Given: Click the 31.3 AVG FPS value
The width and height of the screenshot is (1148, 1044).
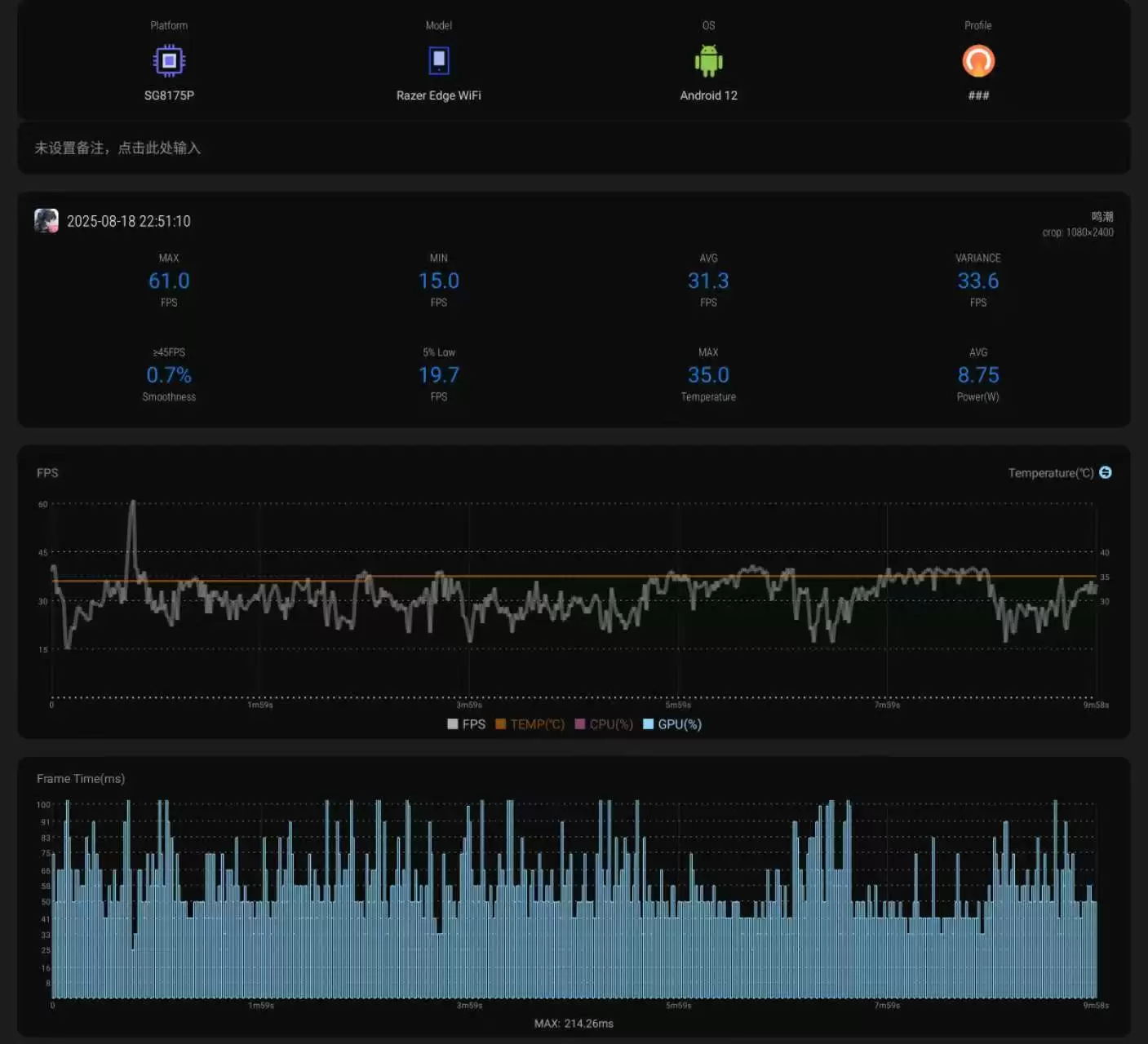Looking at the screenshot, I should coord(708,281).
